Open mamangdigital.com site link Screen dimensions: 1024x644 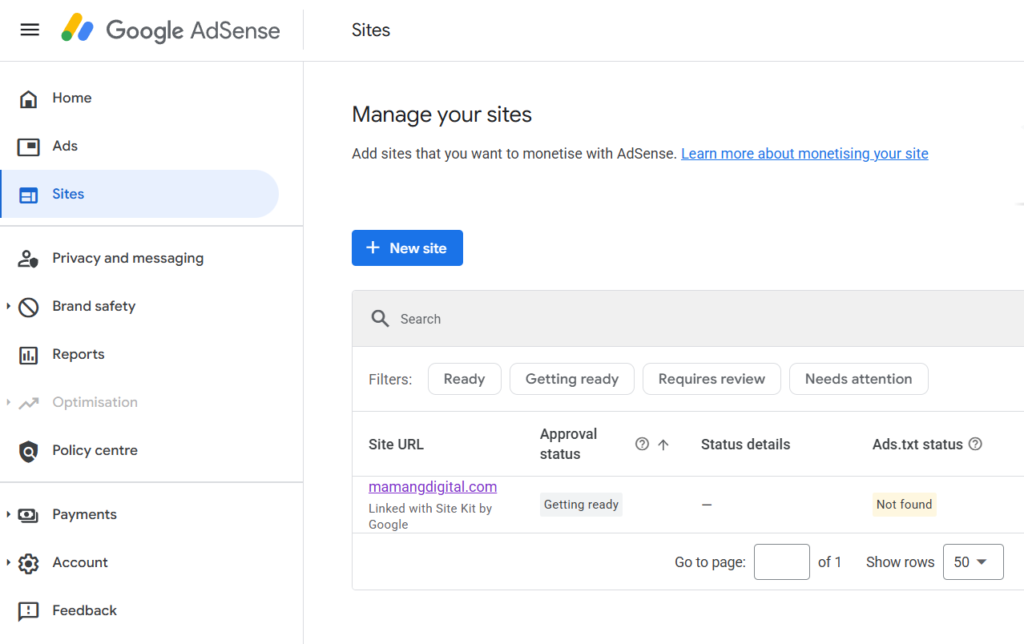(x=432, y=487)
